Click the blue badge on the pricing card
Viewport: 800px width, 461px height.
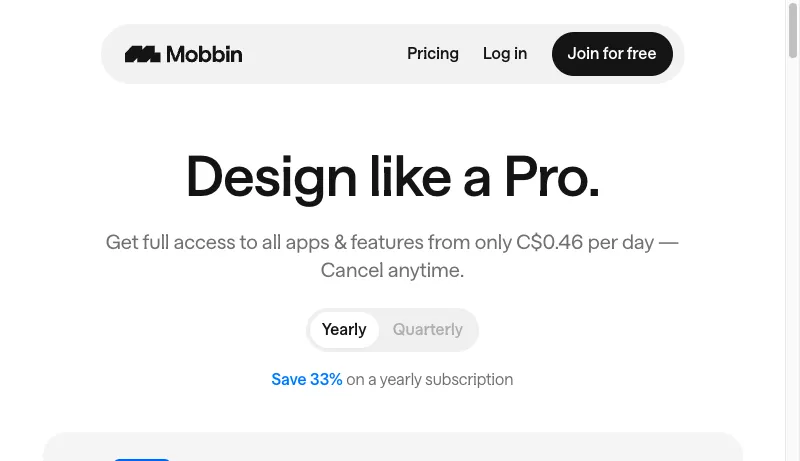(x=142, y=458)
